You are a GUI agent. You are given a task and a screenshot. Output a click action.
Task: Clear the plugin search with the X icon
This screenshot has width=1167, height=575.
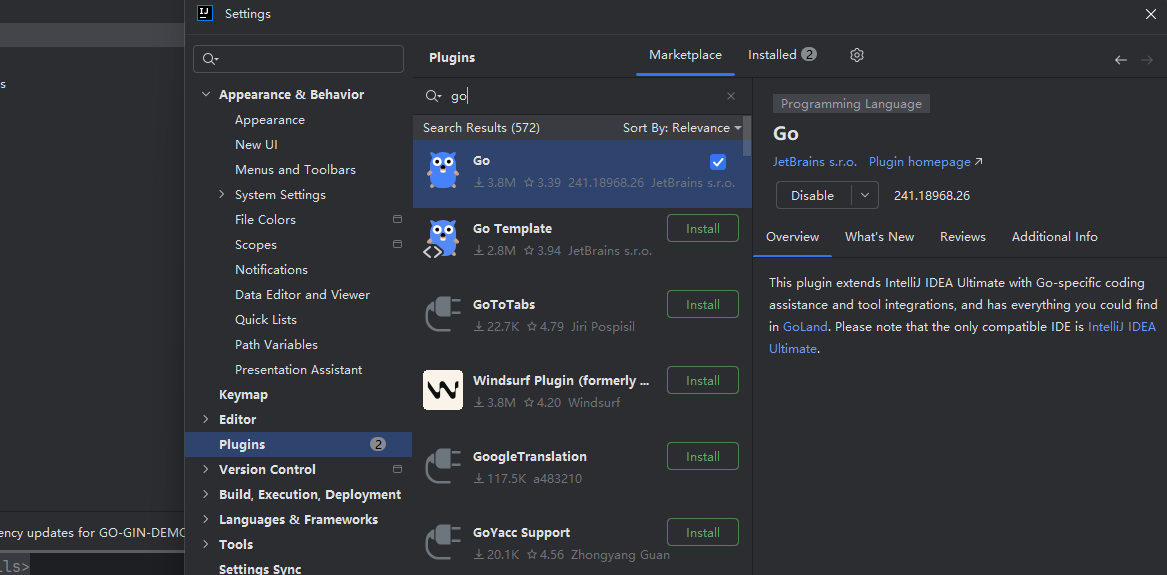[x=731, y=96]
